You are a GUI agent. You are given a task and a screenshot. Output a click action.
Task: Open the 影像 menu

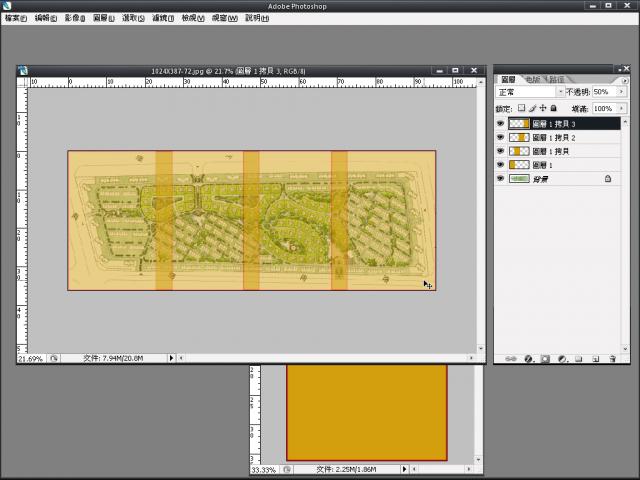click(75, 18)
